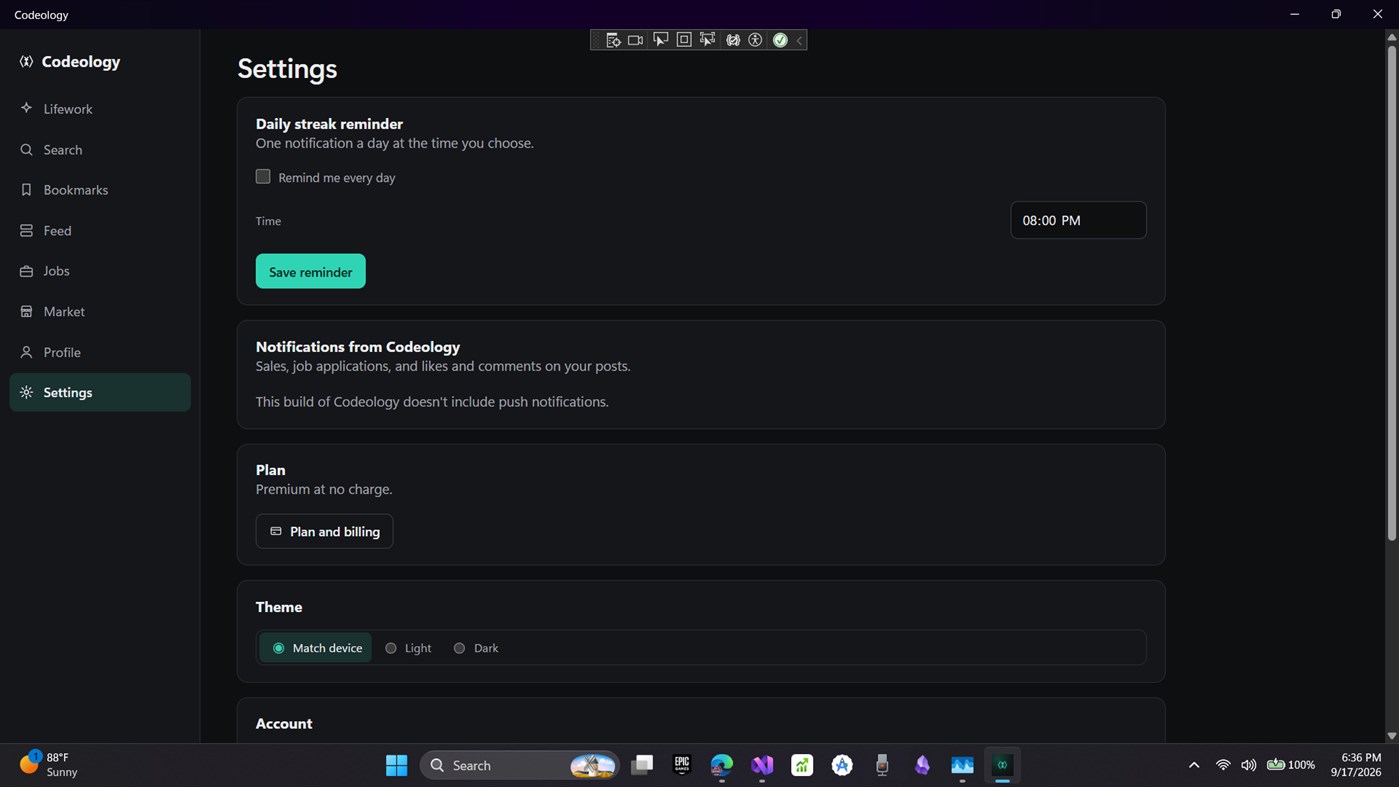Click the Codeology logo icon in the sidebar
The height and width of the screenshot is (787, 1399).
pyautogui.click(x=26, y=62)
